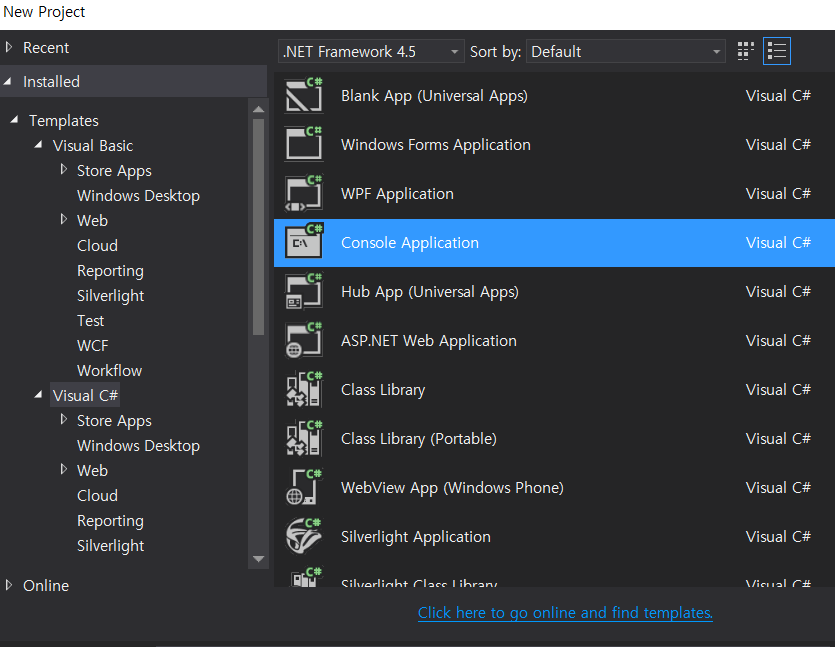Image resolution: width=835 pixels, height=647 pixels.
Task: Choose the Class Library template name
Action: click(383, 390)
